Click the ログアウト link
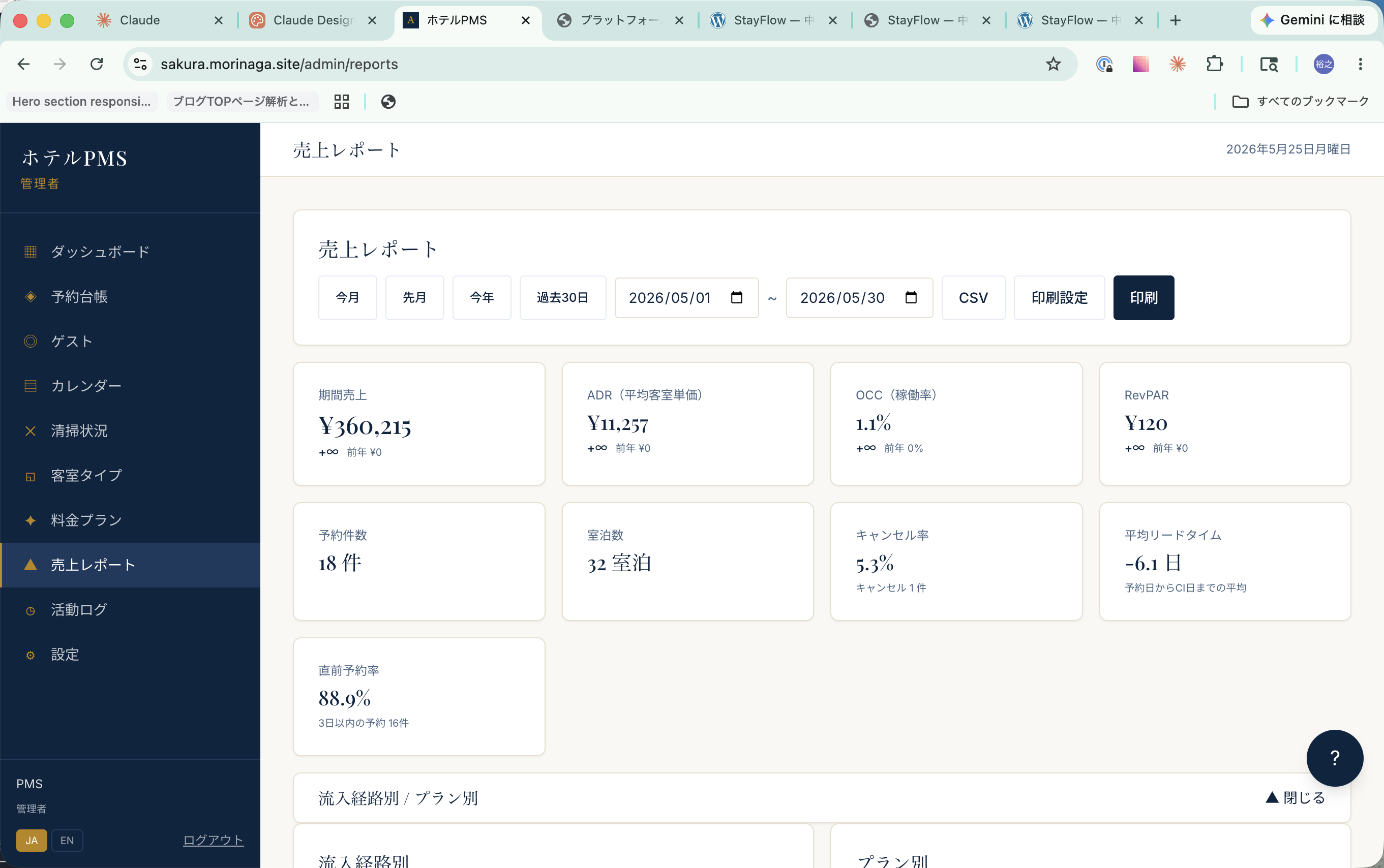 (x=213, y=840)
